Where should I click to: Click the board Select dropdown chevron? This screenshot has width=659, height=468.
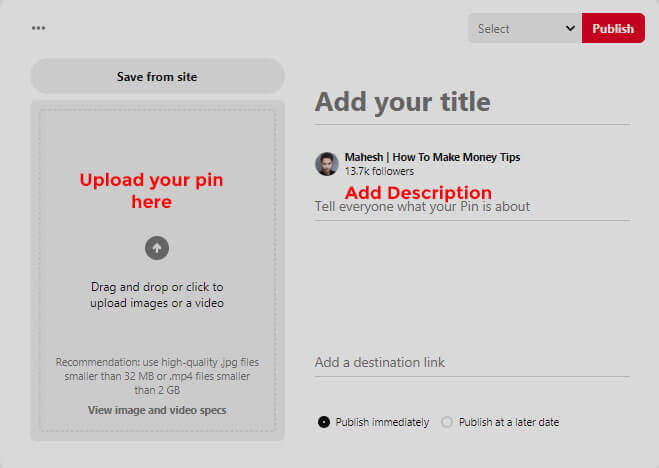click(x=570, y=28)
